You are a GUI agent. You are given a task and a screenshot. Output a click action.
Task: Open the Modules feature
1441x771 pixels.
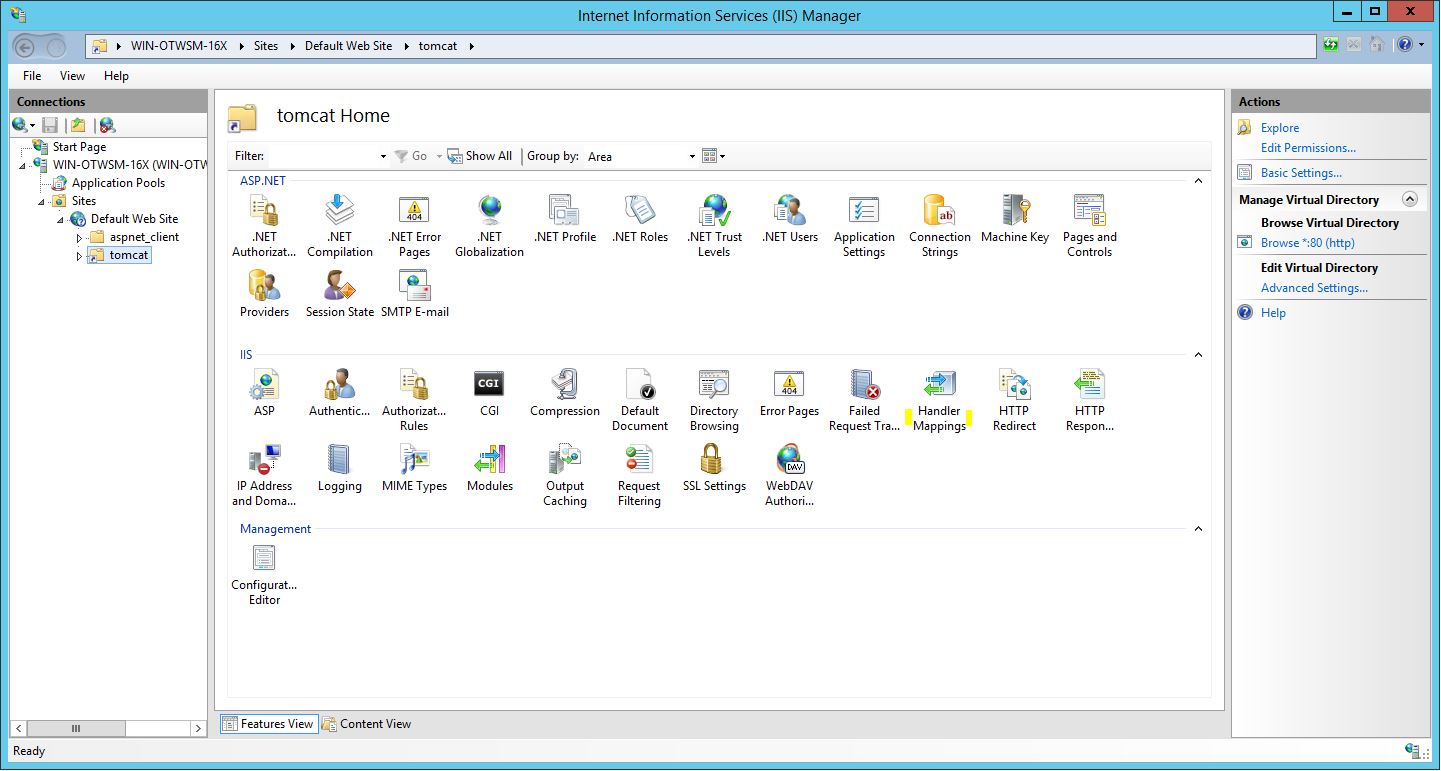[489, 468]
